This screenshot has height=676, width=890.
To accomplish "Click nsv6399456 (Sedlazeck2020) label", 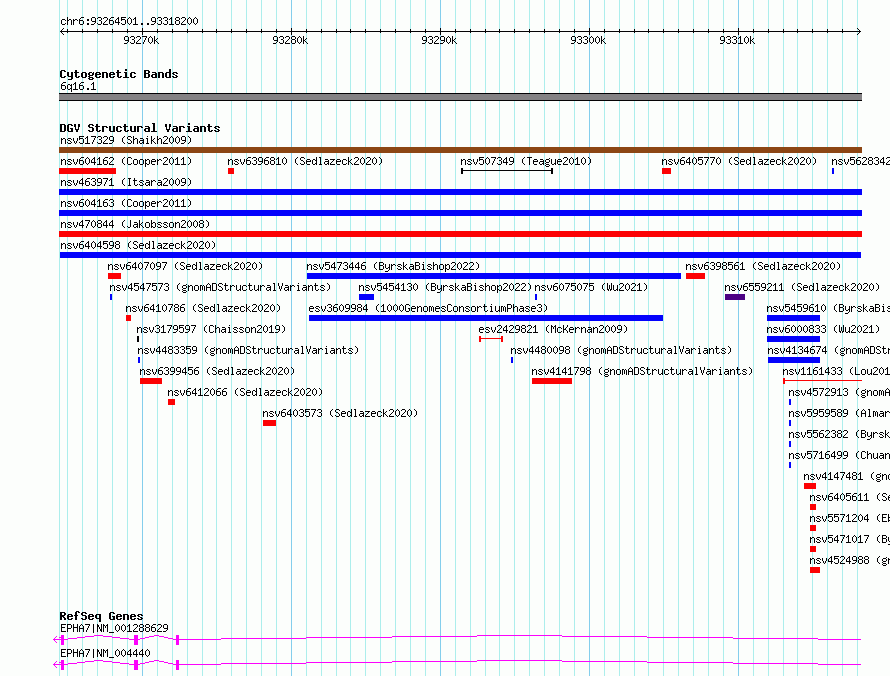I will coord(217,371).
